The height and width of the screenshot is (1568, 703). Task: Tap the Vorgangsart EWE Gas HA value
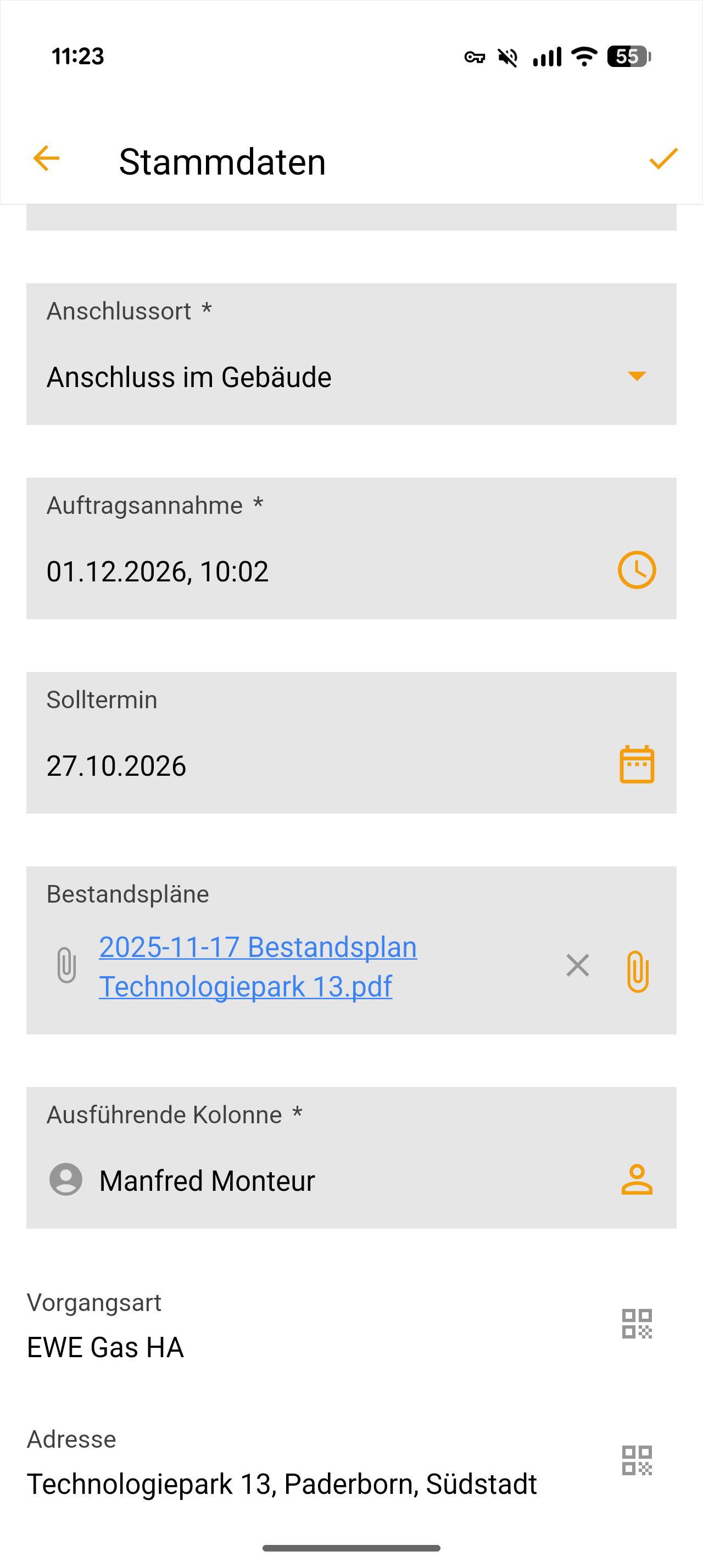coord(105,1347)
